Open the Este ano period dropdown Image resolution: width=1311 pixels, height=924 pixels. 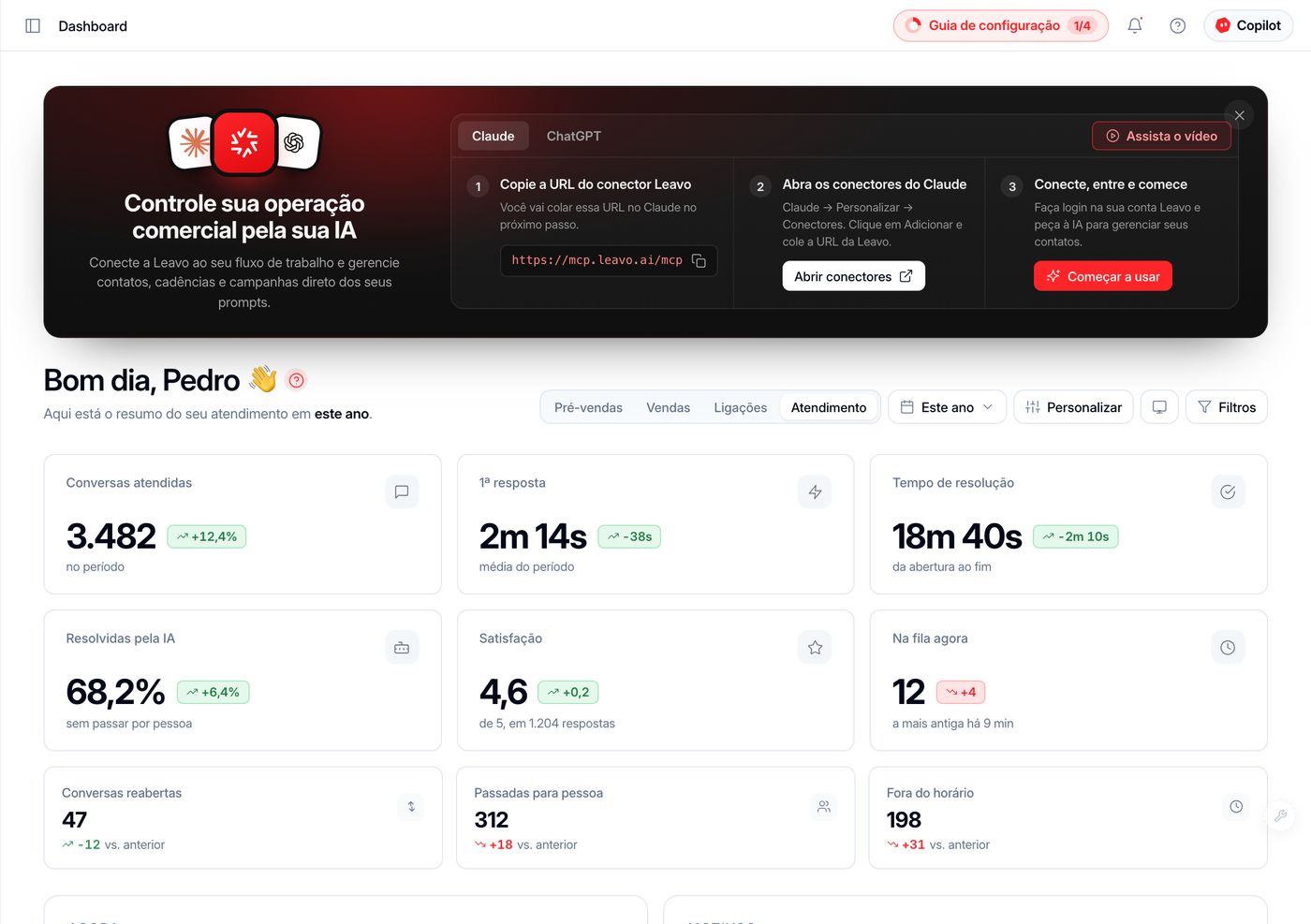tap(947, 407)
